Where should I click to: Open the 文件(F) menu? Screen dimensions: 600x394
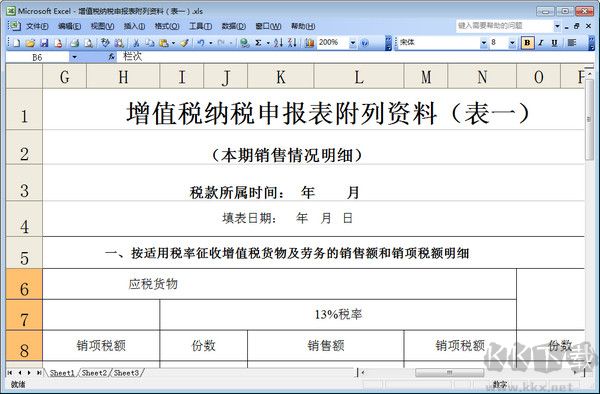[37, 26]
